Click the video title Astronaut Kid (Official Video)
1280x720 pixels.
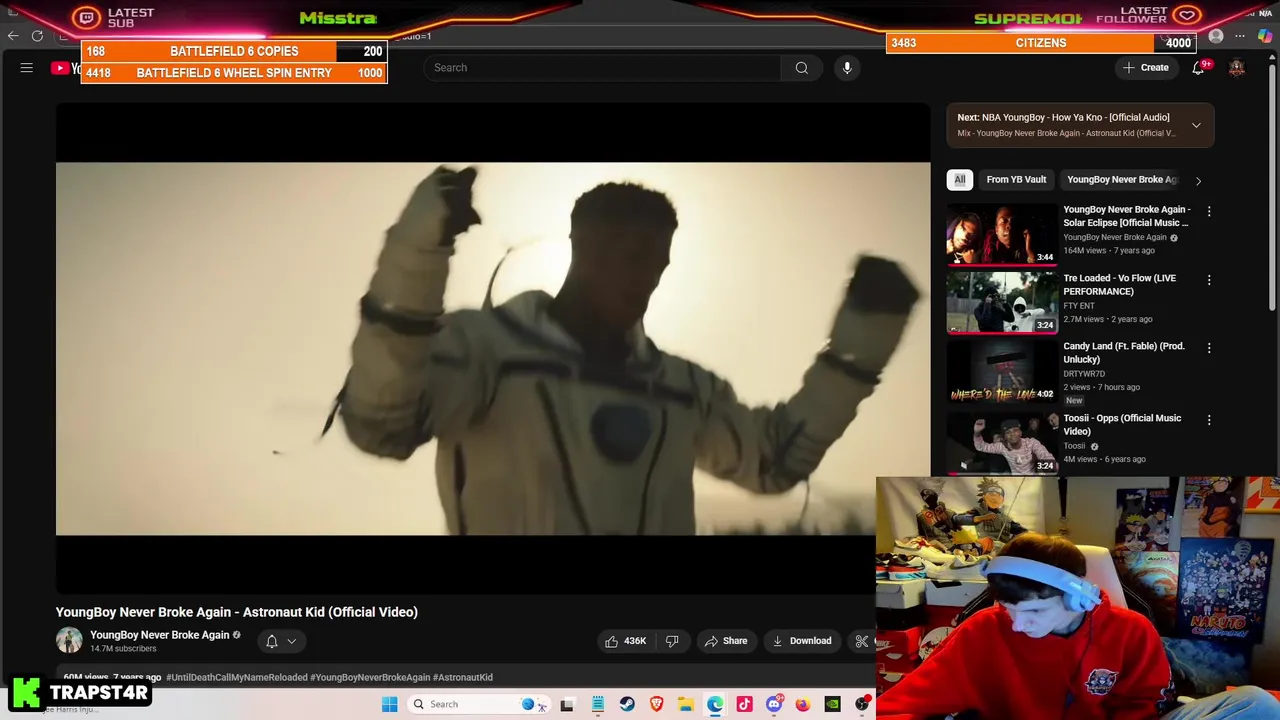237,612
